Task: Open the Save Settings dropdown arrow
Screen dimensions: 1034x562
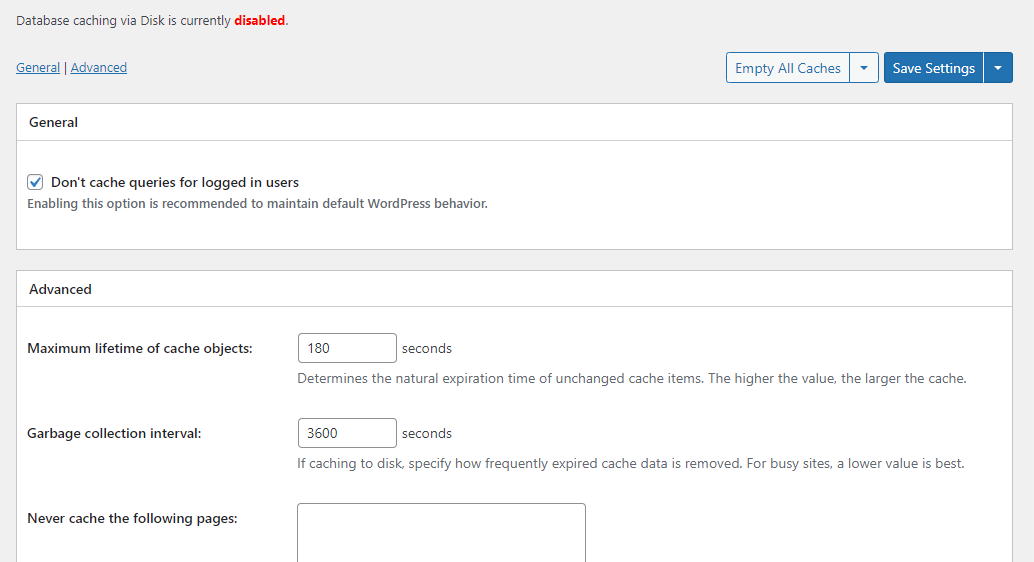Action: [998, 68]
